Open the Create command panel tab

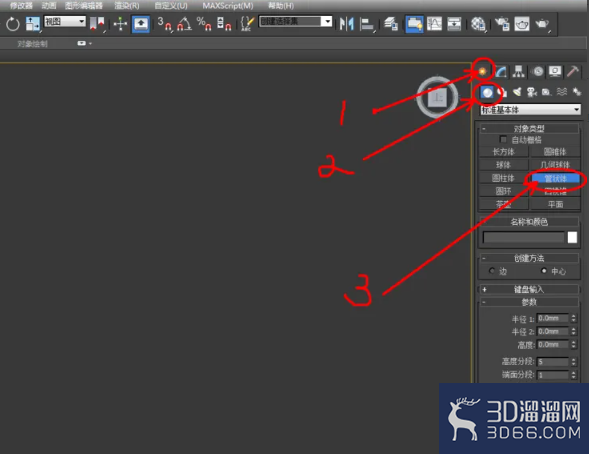[482, 71]
